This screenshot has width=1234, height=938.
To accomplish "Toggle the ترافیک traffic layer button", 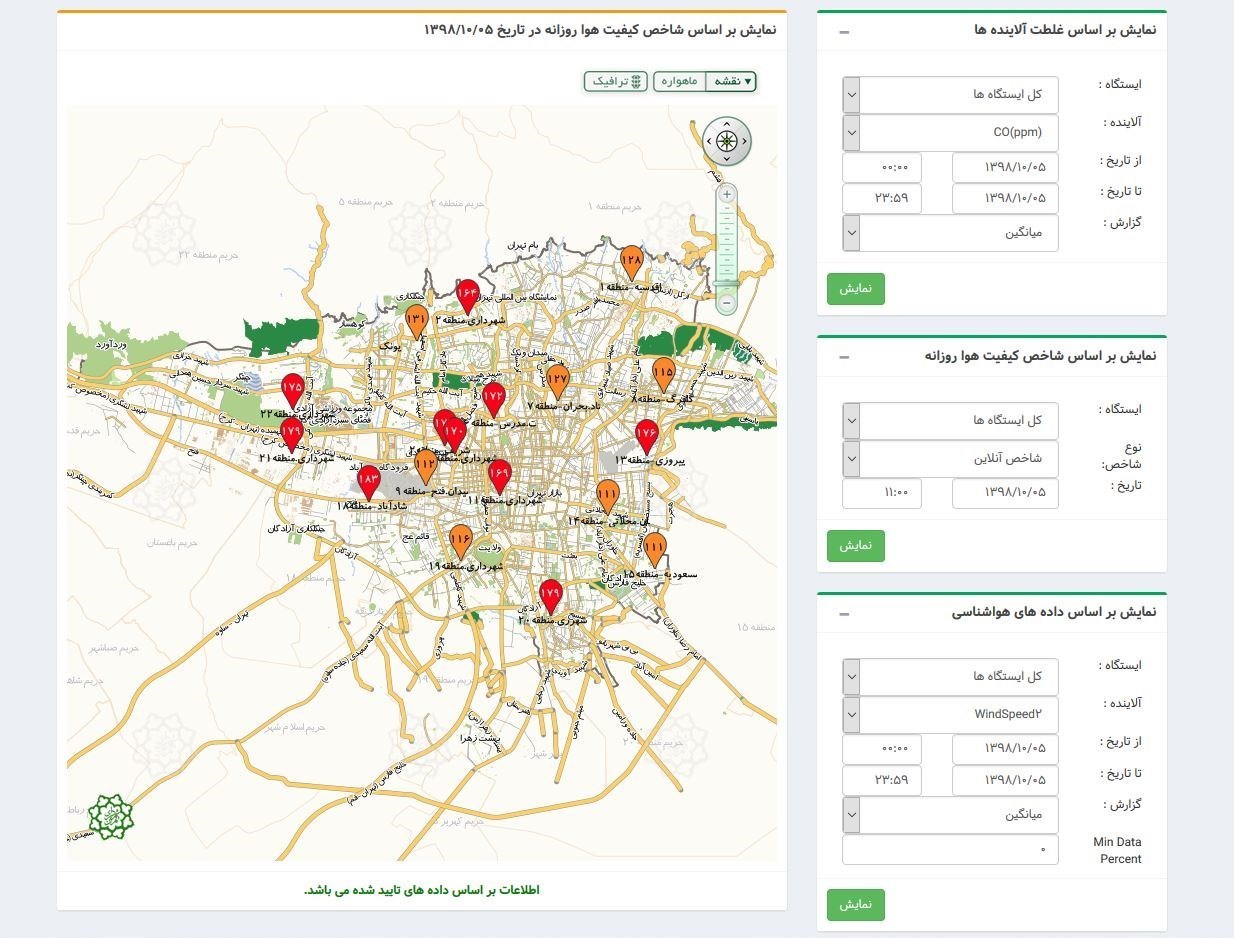I will [x=616, y=81].
